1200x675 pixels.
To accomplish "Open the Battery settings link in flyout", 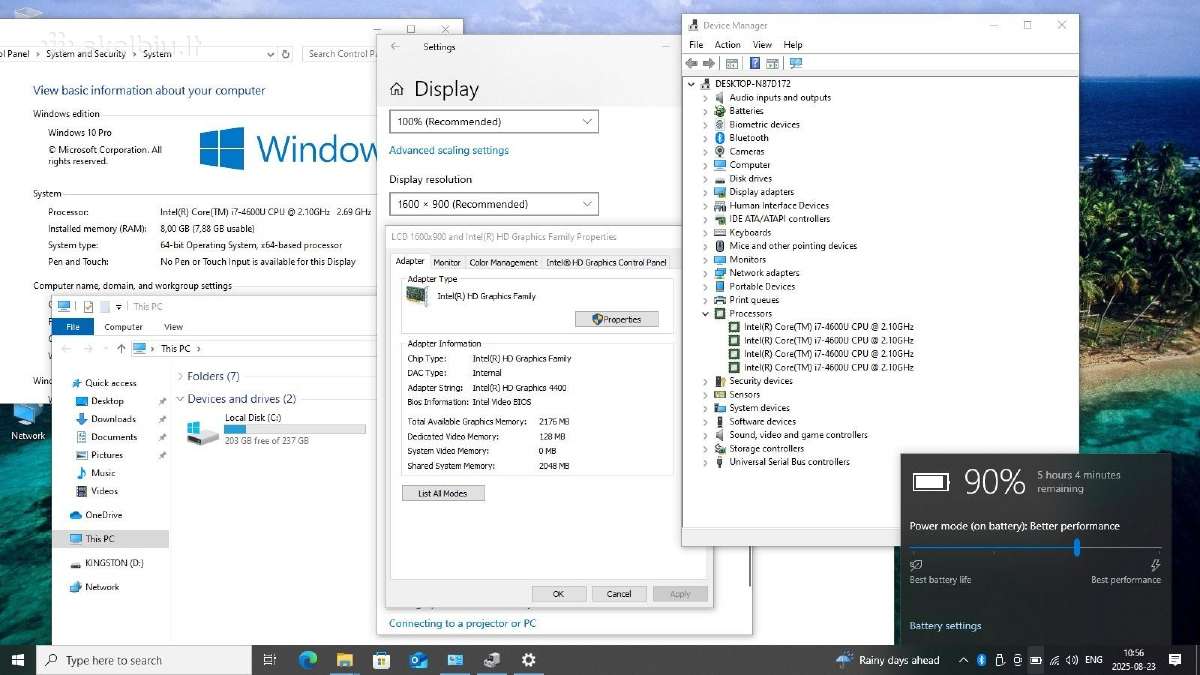I will (945, 626).
